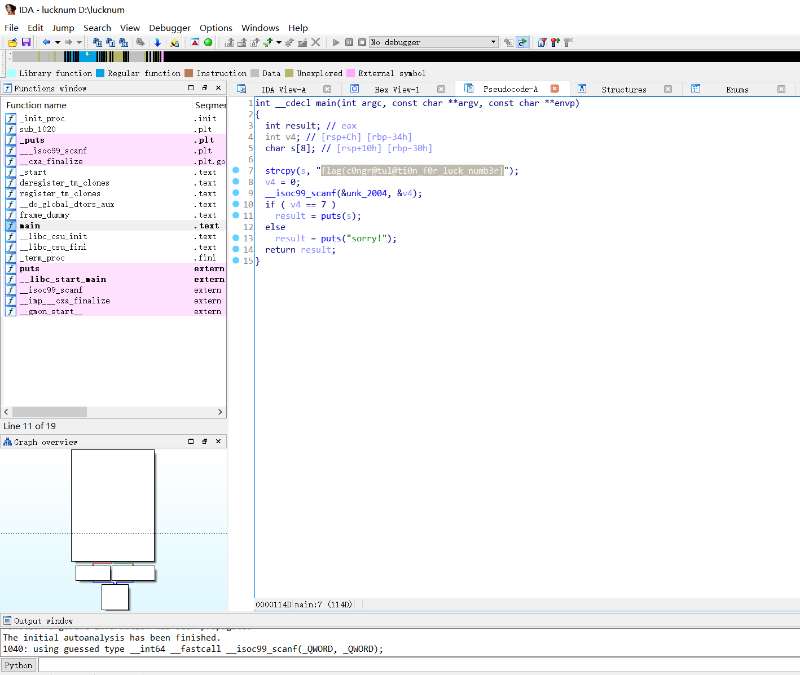Switch to the Hex View-1 tab
The width and height of the screenshot is (800, 675).
tap(396, 89)
